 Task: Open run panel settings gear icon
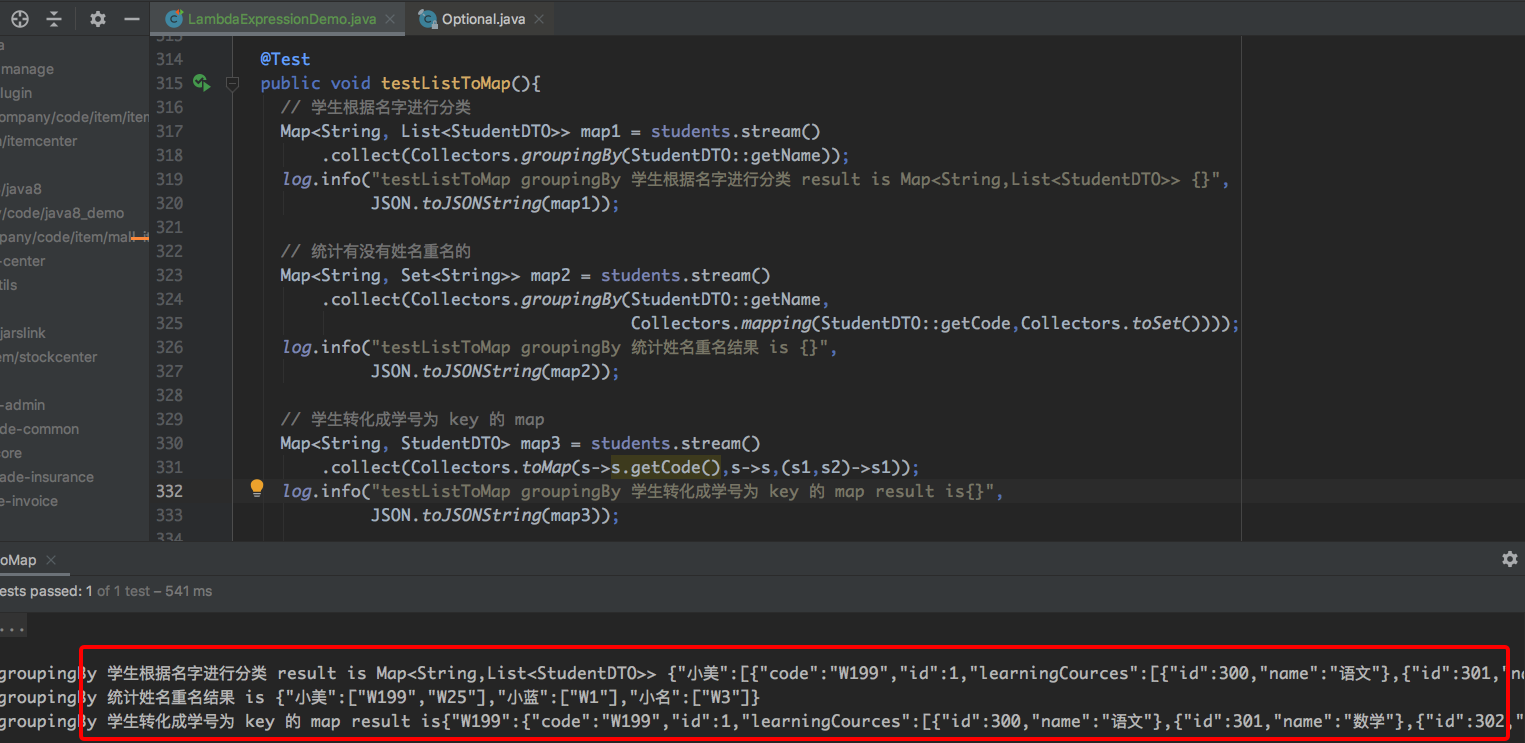(1509, 559)
